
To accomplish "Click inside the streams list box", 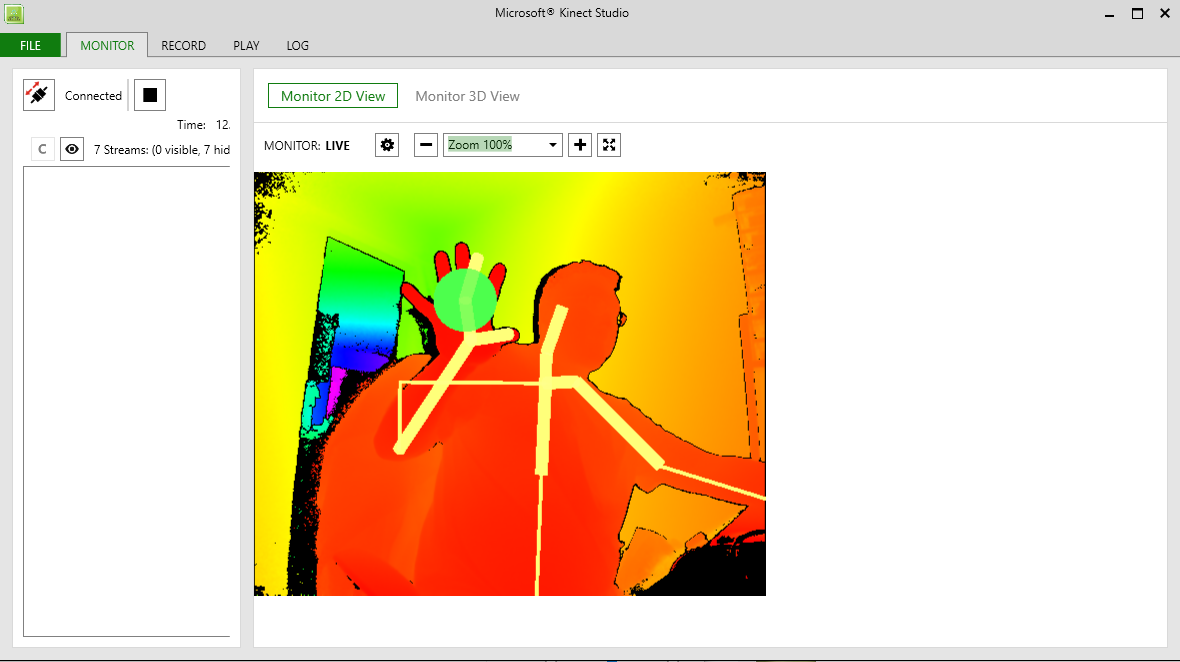I will coord(126,402).
